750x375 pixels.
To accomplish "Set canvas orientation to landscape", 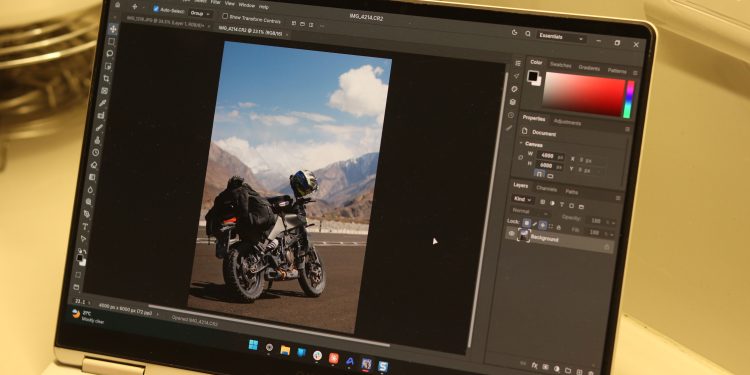I will coord(550,176).
